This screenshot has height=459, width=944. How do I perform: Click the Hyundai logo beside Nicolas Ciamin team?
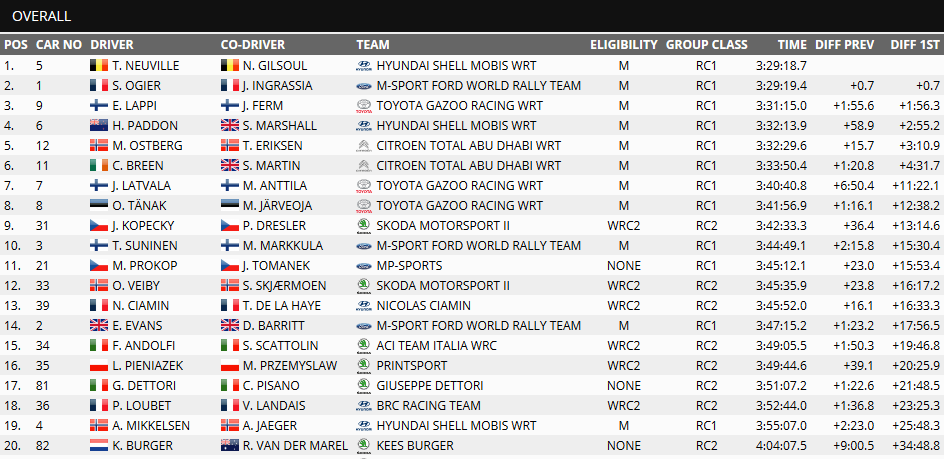363,306
